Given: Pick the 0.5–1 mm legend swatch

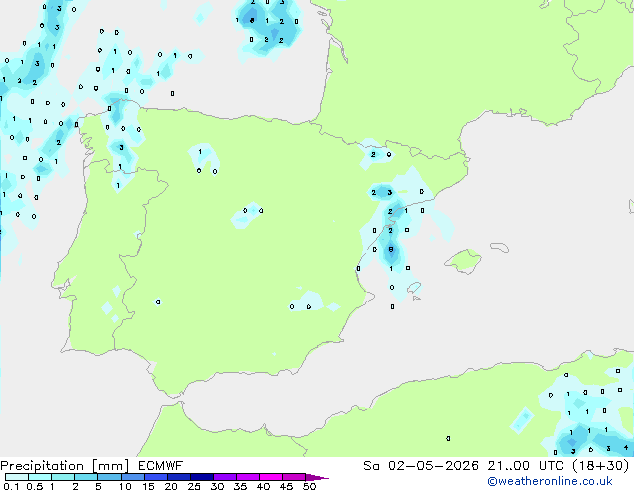Looking at the screenshot, I should 40,477.
